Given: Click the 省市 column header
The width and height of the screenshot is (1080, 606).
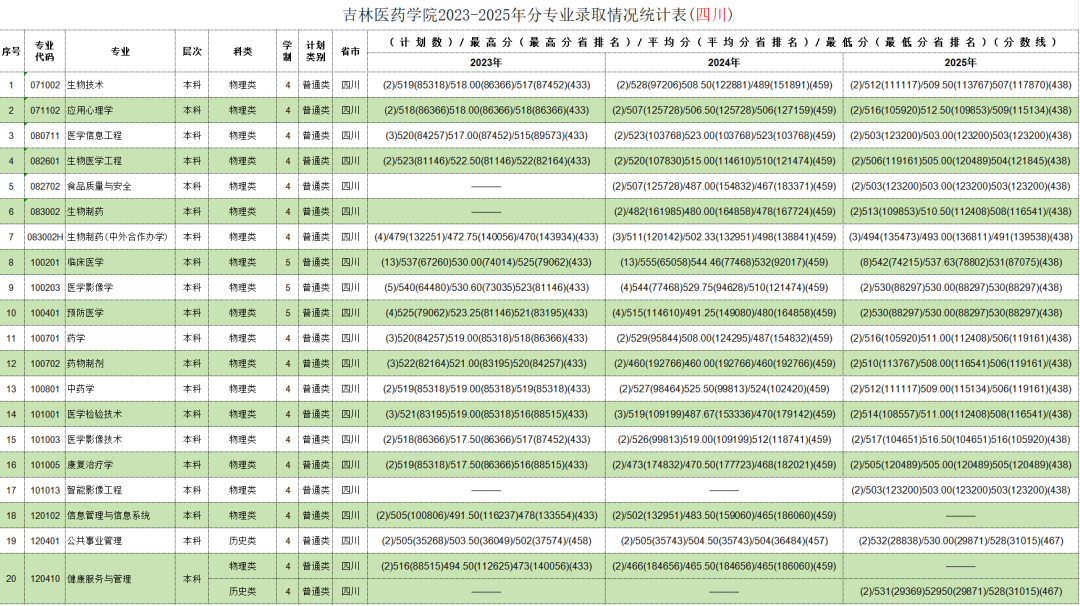Looking at the screenshot, I should (x=351, y=52).
